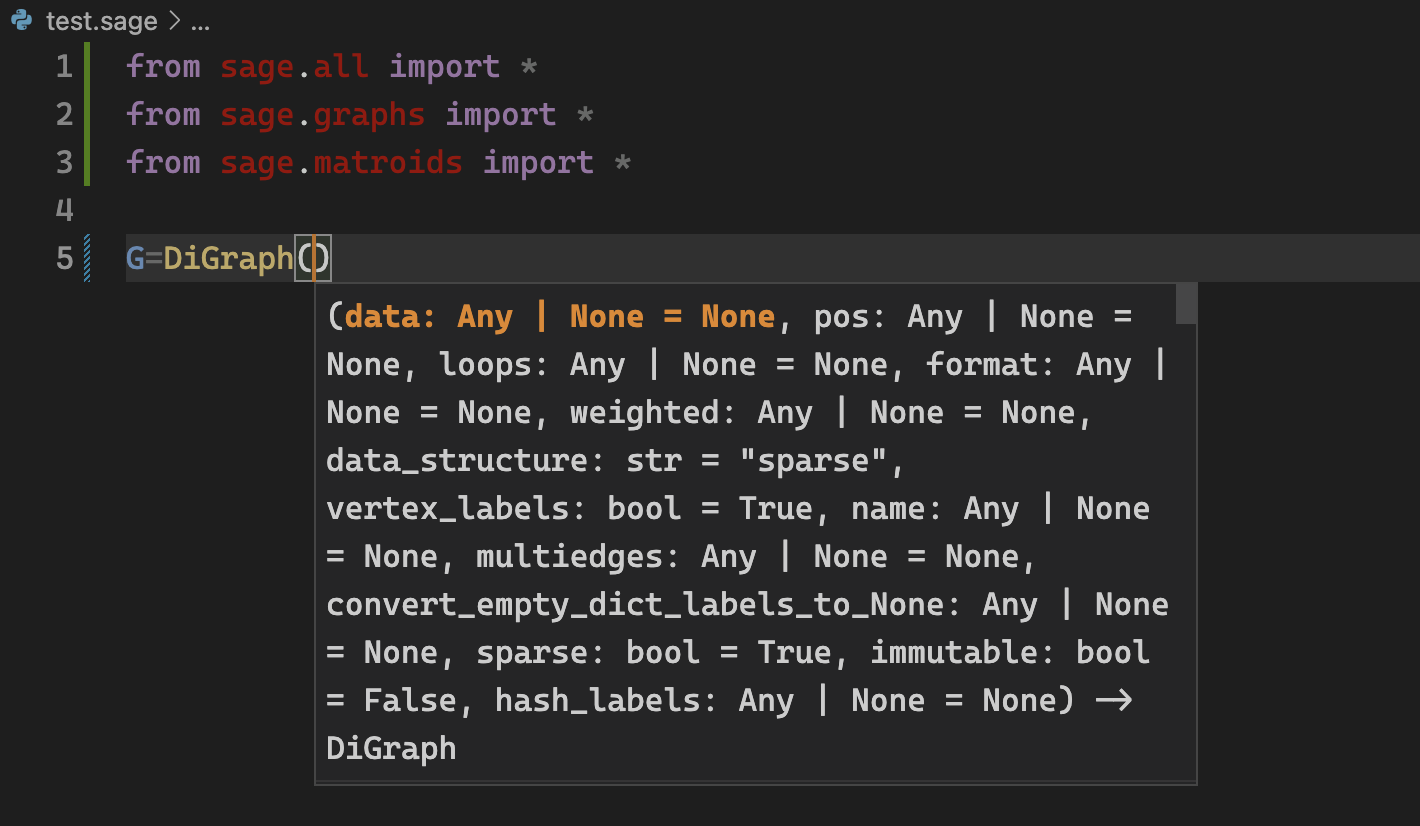The width and height of the screenshot is (1420, 826).
Task: Click the 'all' module name on line 1
Action: point(341,67)
